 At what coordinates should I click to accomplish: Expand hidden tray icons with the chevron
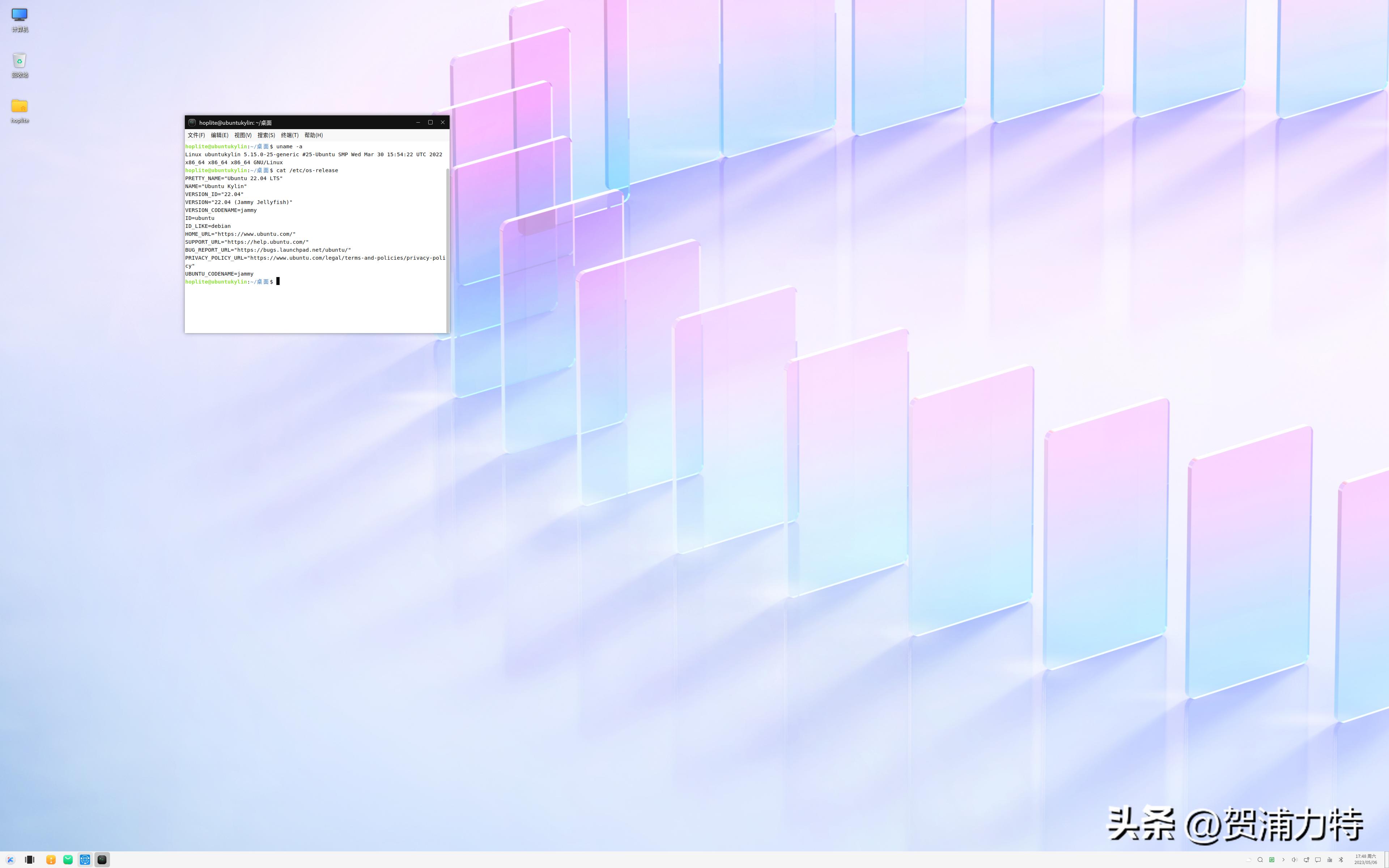(1283, 860)
